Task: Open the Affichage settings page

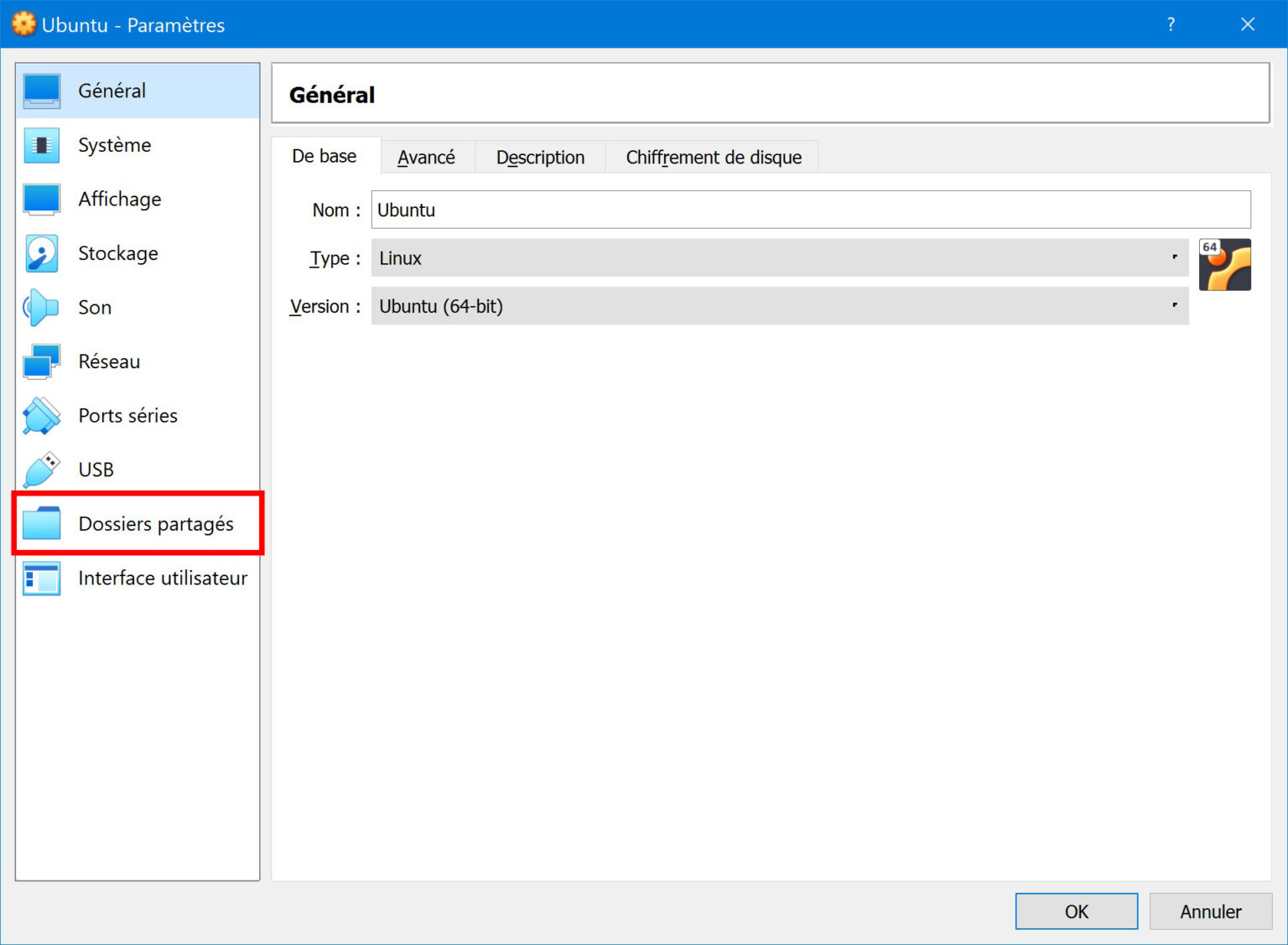Action: click(x=40, y=199)
